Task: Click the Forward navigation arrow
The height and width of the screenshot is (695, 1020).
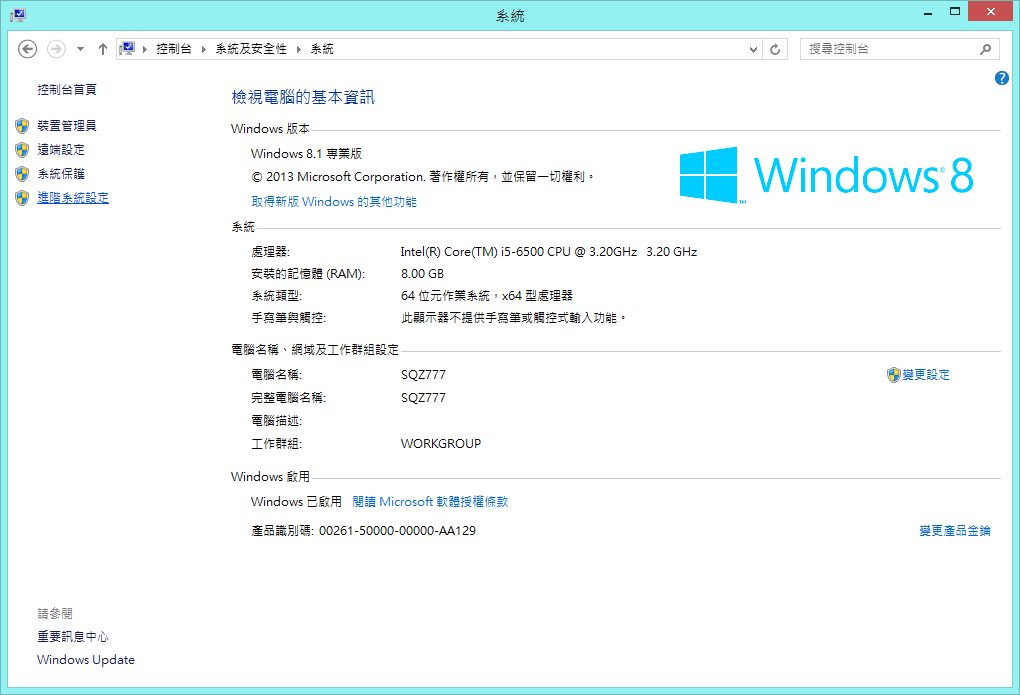Action: [x=57, y=49]
